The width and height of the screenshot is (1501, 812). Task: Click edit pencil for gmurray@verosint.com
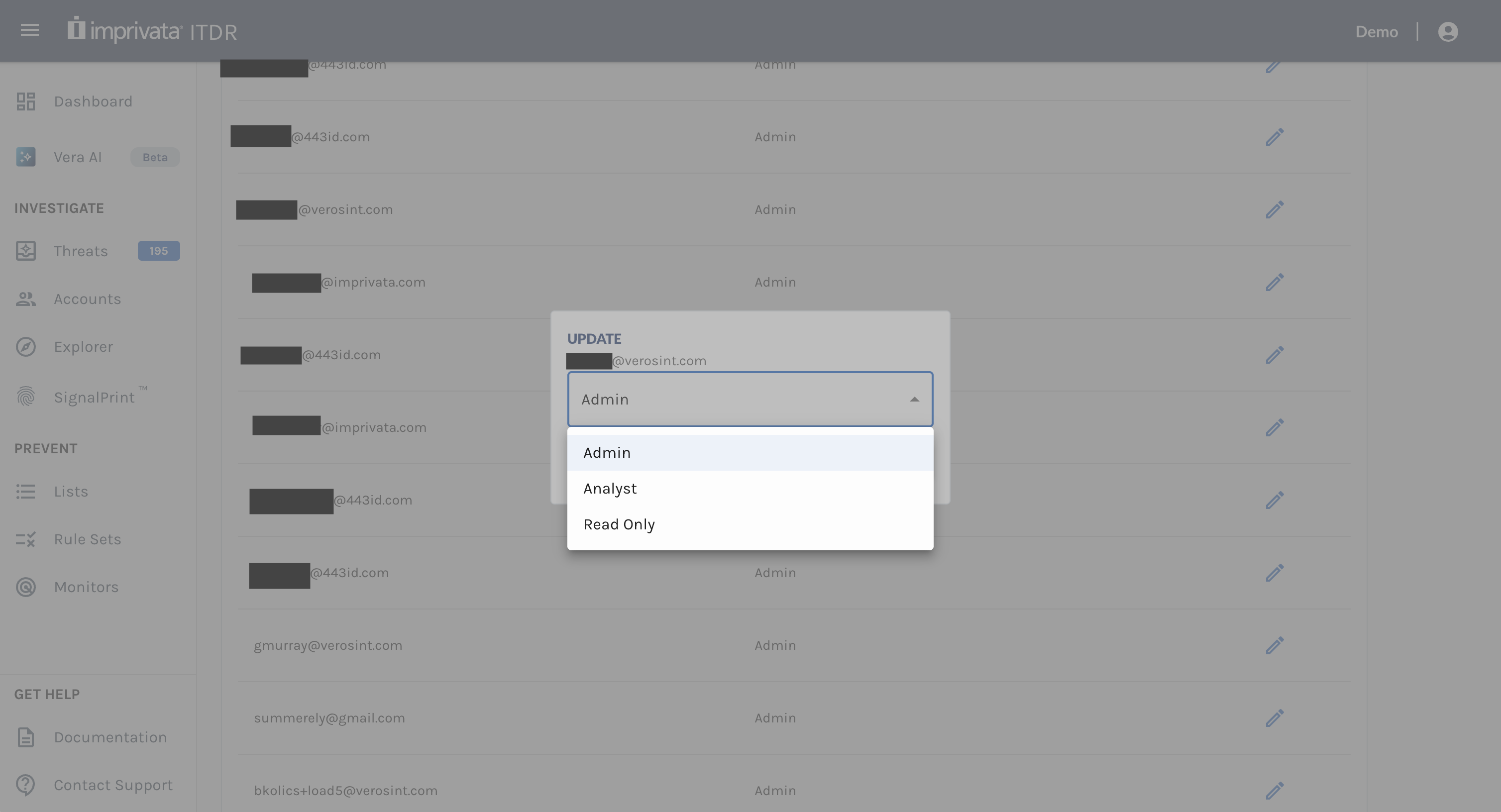pyautogui.click(x=1275, y=645)
